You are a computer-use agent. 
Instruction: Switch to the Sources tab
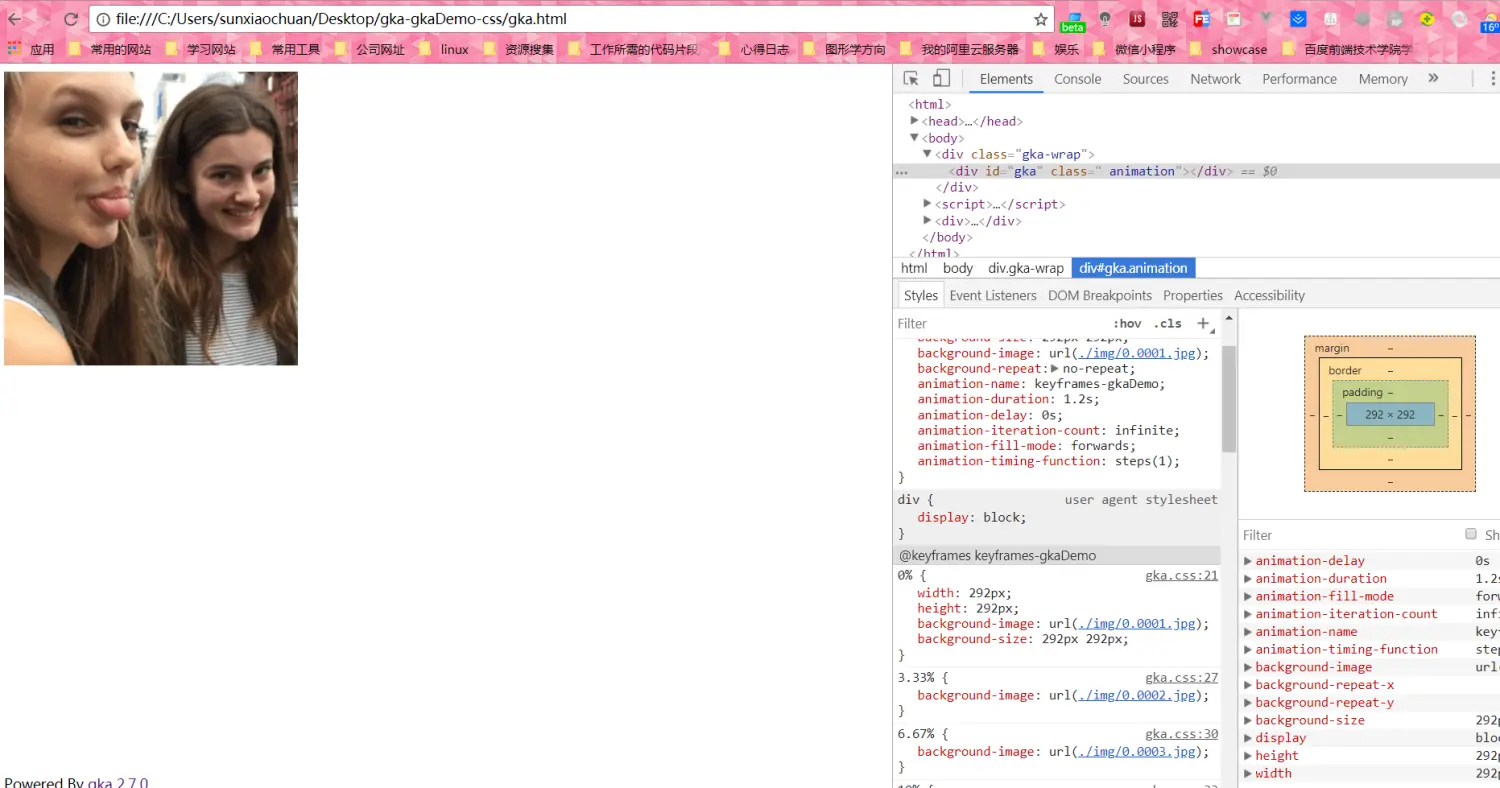pos(1145,79)
